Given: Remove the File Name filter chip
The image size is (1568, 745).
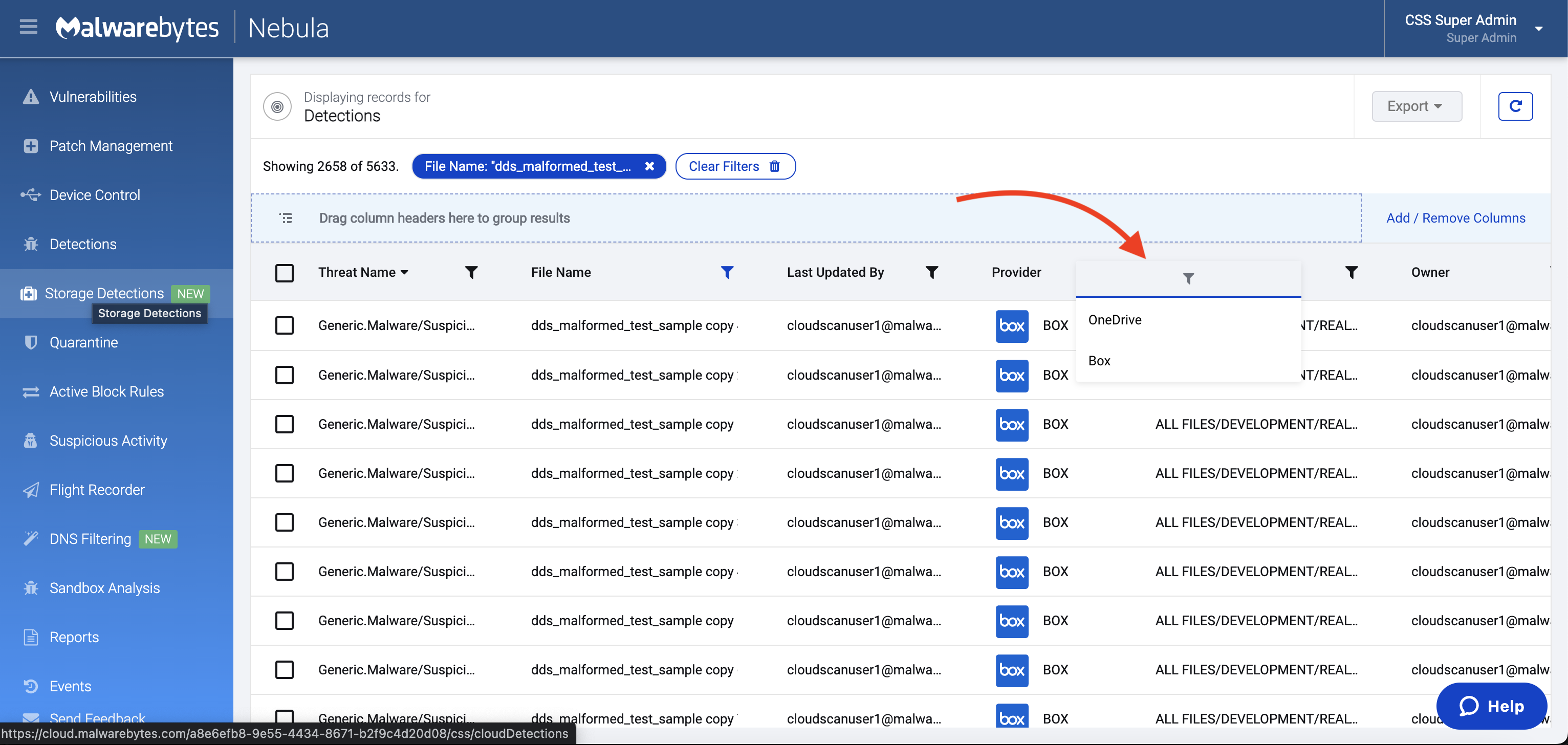Looking at the screenshot, I should [x=649, y=166].
